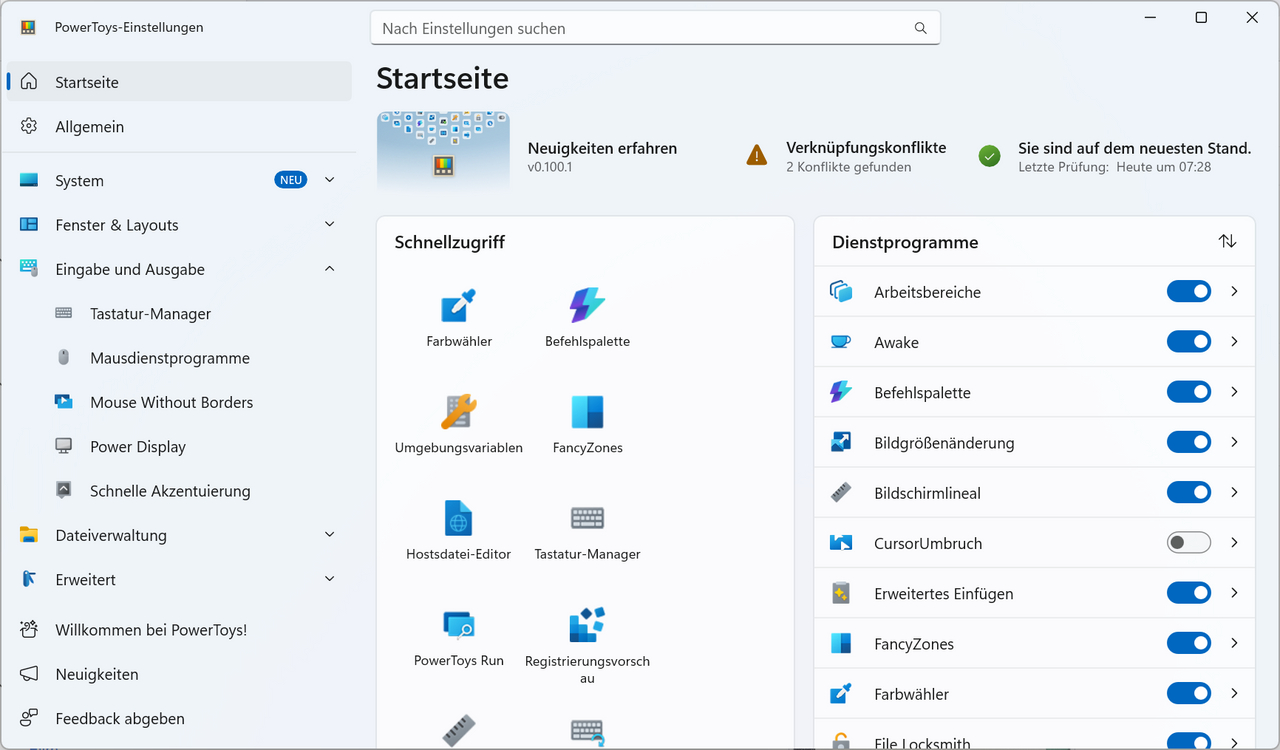Turn off the Awake switch
1280x750 pixels.
[x=1189, y=342]
